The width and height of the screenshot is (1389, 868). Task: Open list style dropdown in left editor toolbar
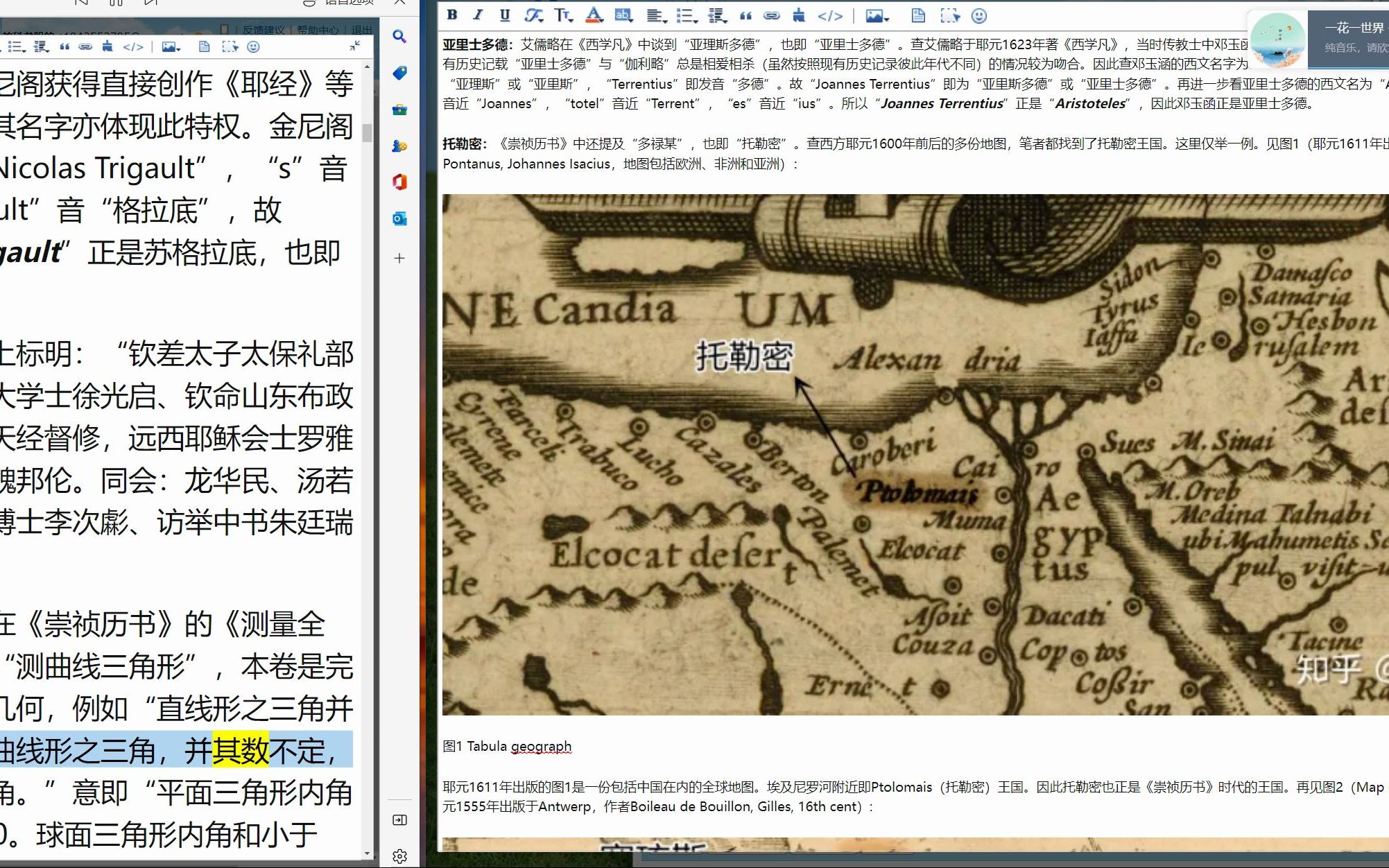click(x=16, y=46)
